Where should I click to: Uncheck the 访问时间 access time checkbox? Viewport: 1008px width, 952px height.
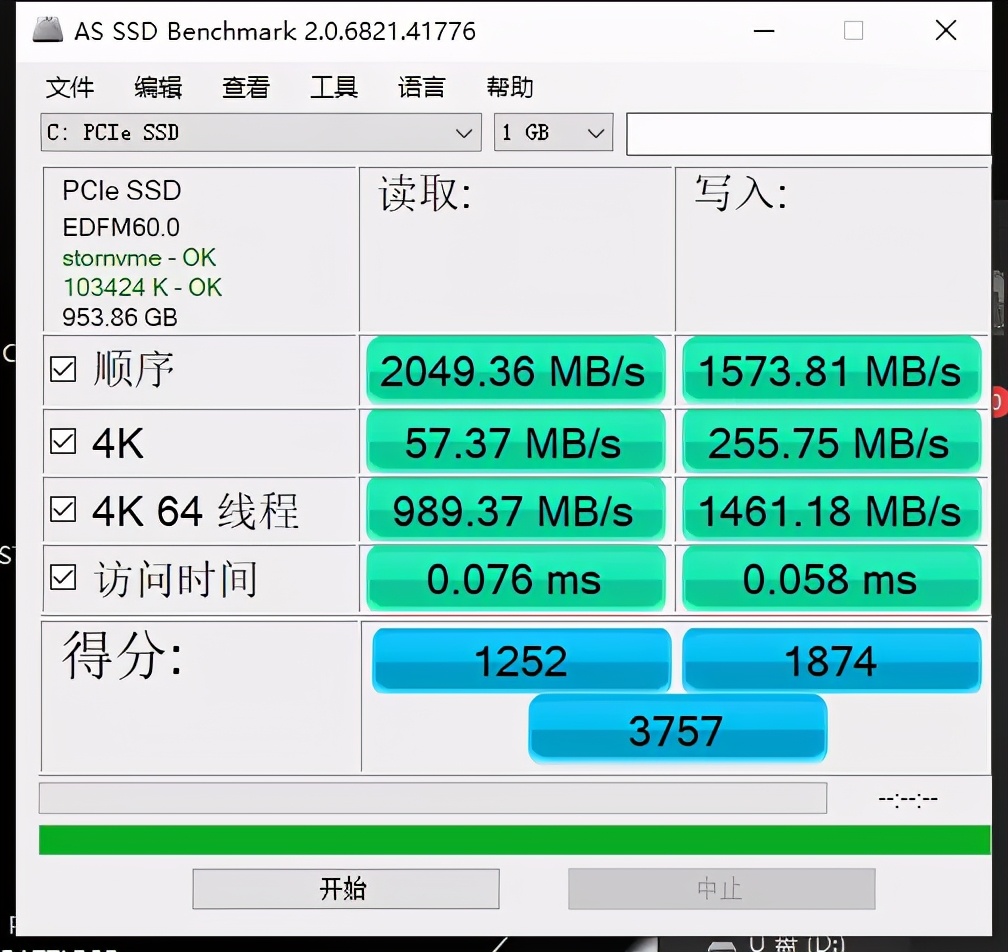(62, 577)
